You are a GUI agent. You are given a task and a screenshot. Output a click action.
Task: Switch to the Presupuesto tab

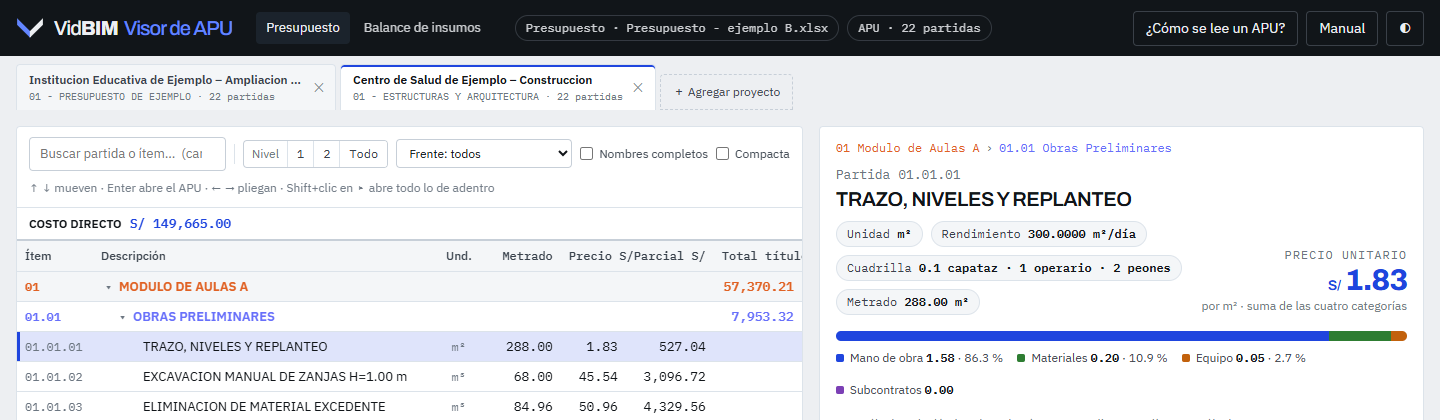click(x=304, y=28)
